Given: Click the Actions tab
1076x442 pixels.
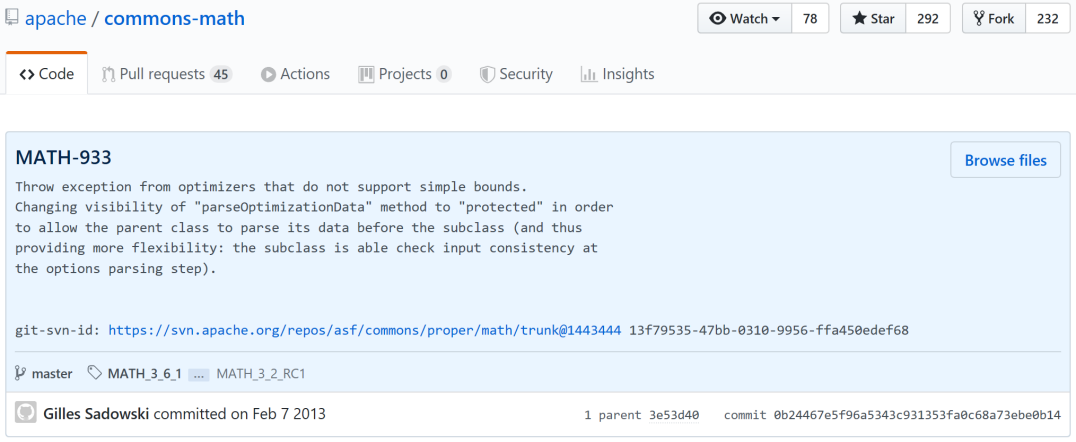Looking at the screenshot, I should [295, 74].
